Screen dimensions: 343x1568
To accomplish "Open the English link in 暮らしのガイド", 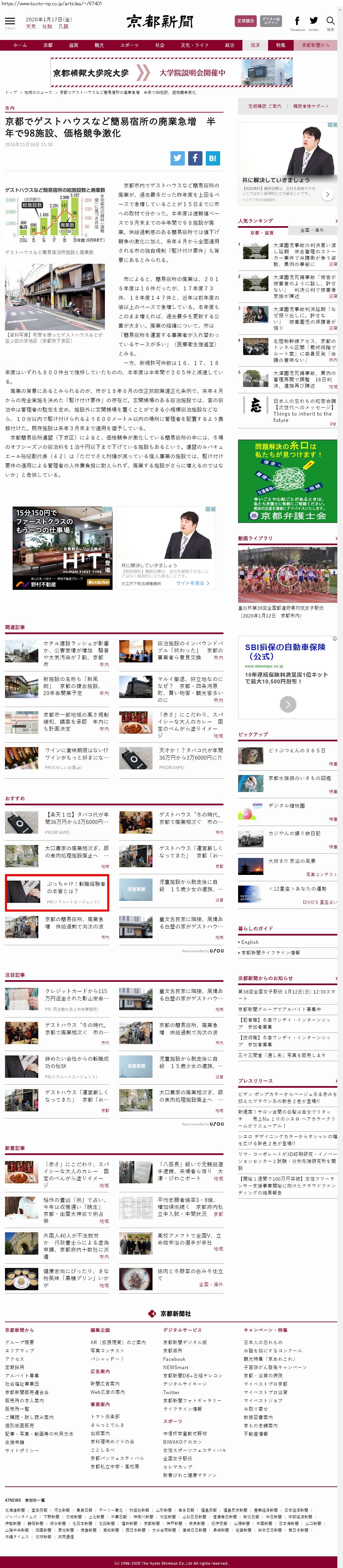I will click(249, 942).
